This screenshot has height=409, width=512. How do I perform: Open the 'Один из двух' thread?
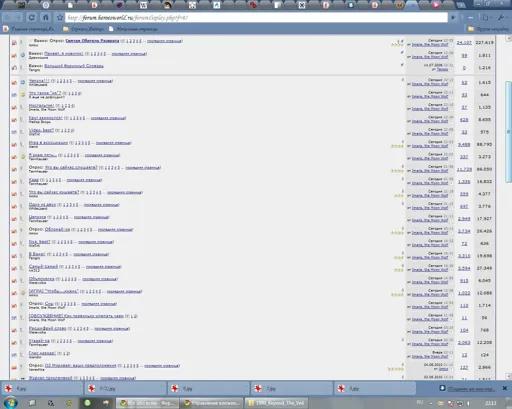(42, 204)
